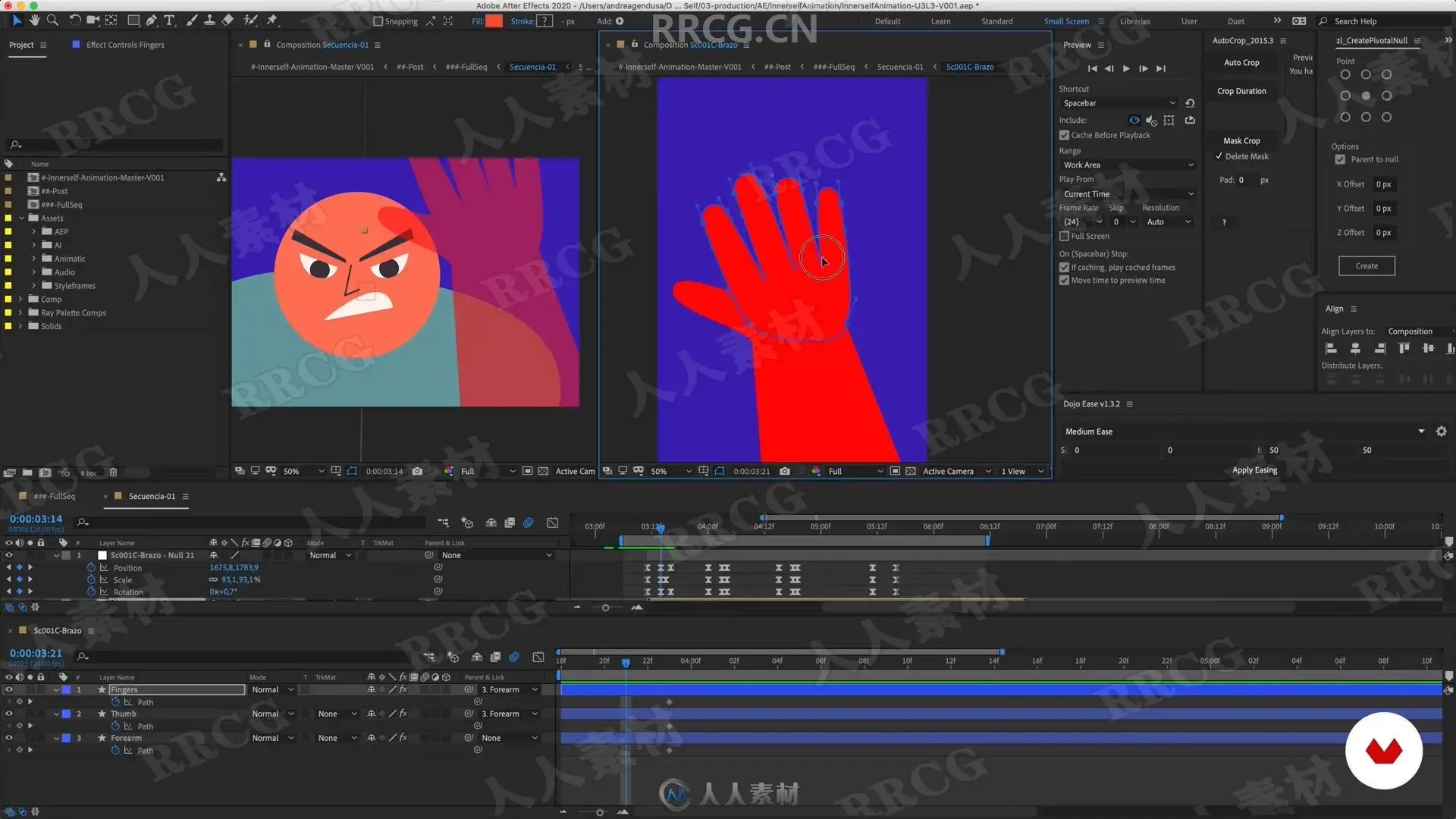
Task: Click the Play button in Preview panel
Action: click(1126, 68)
